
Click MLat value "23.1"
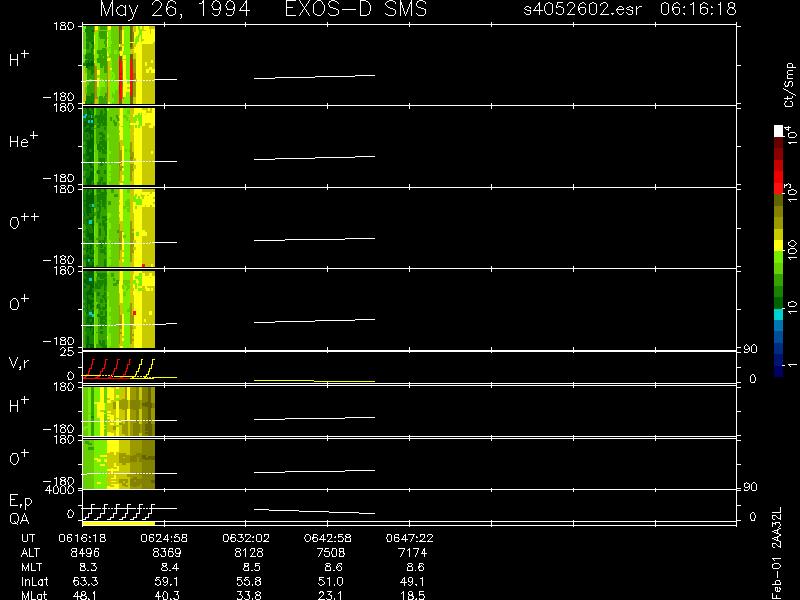click(x=331, y=595)
